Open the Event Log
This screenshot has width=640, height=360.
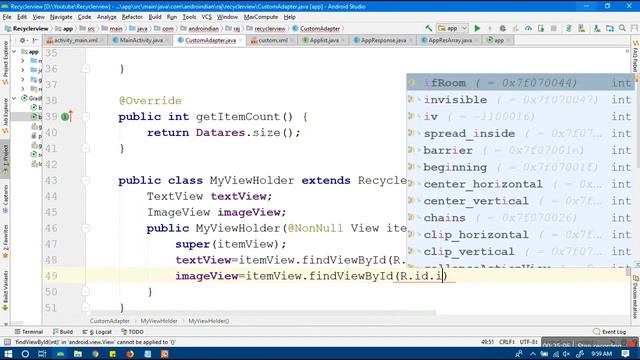click(x=610, y=332)
